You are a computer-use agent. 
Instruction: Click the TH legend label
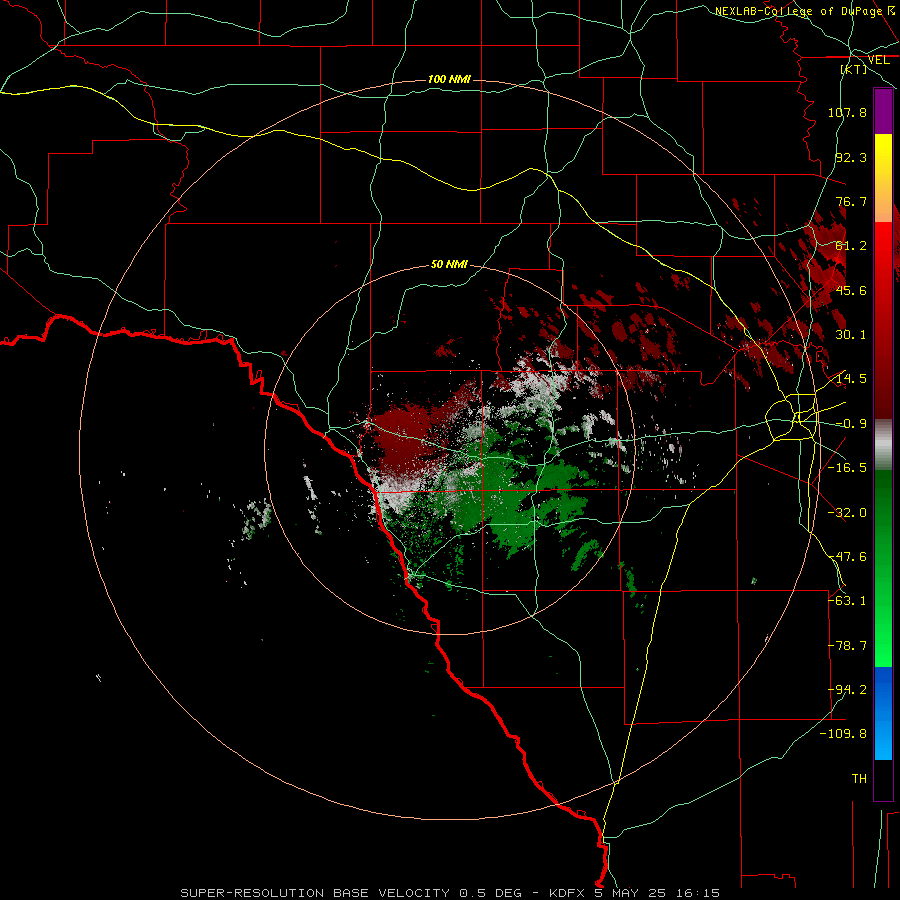(859, 779)
